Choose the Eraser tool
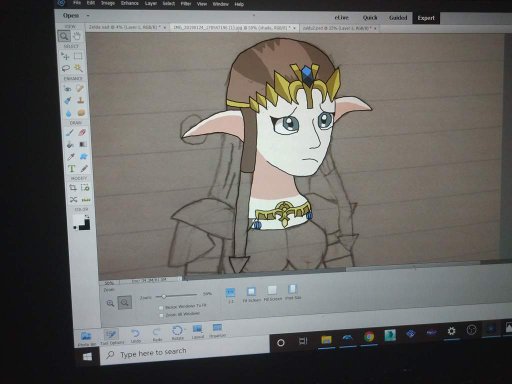512x384 pixels. (x=82, y=132)
